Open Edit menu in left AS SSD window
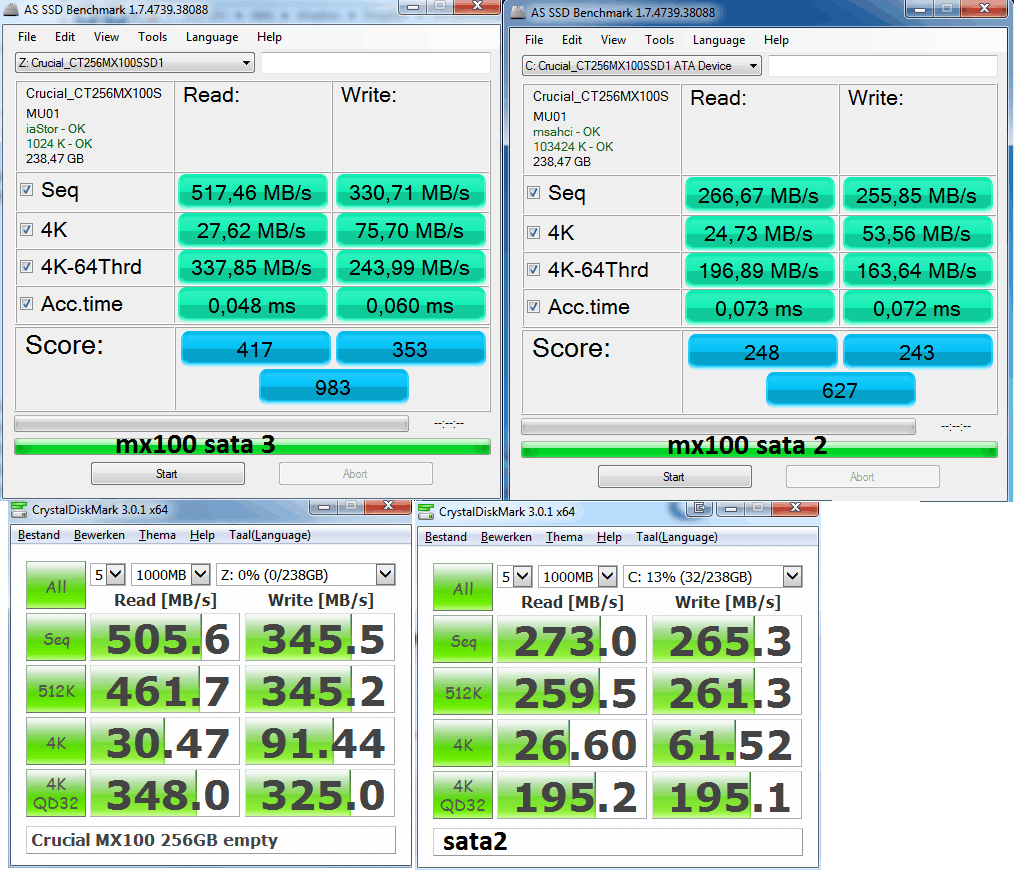Viewport: 1014px width, 876px height. click(x=65, y=37)
